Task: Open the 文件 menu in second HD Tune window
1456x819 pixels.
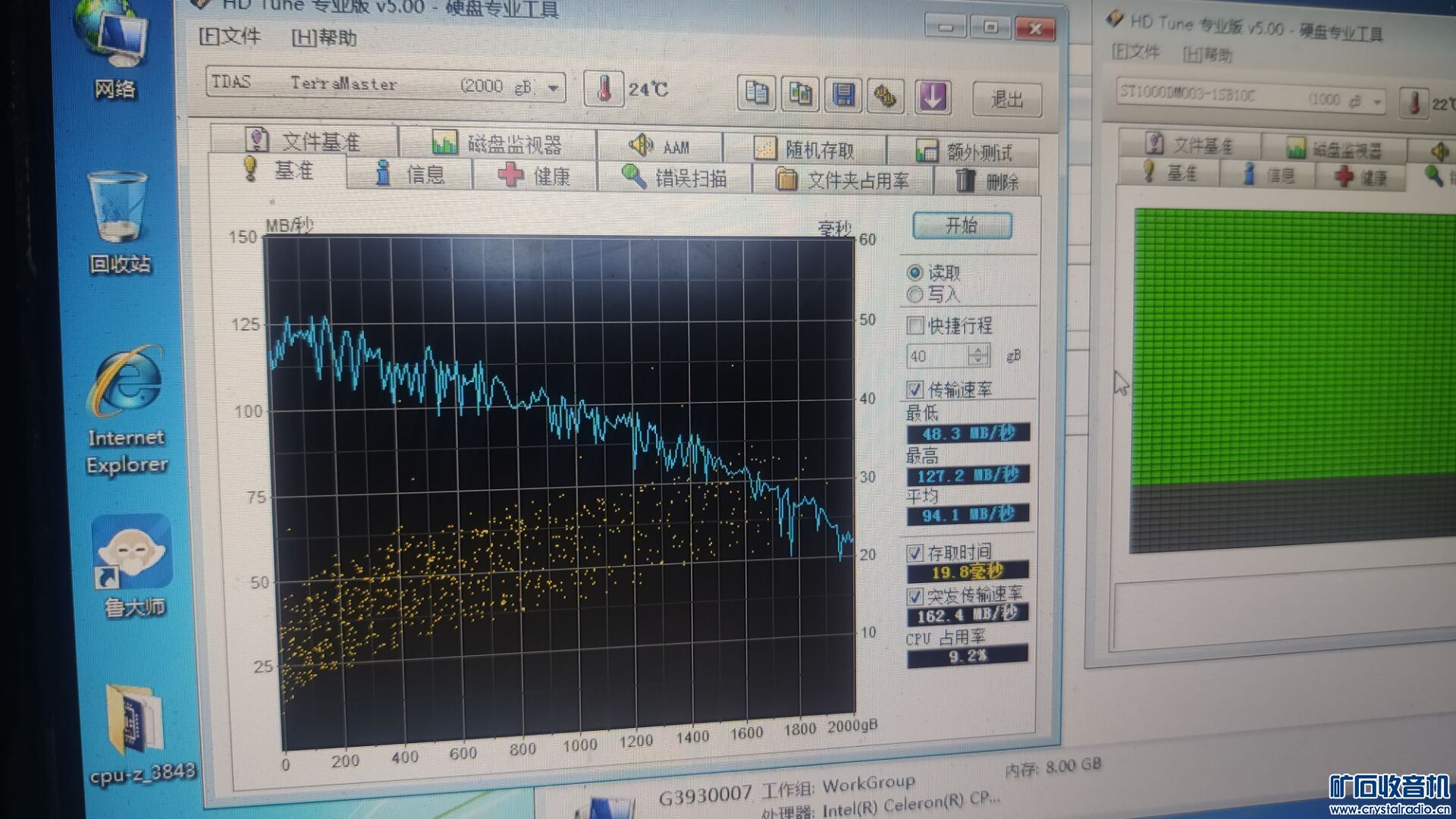Action: (1135, 51)
